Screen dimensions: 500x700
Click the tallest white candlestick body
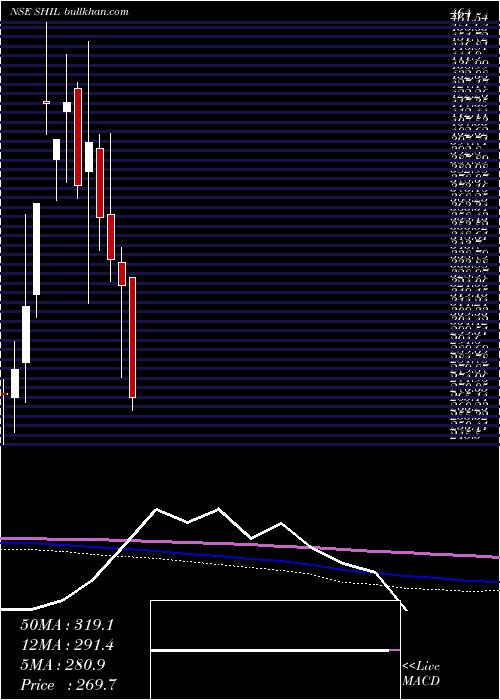coord(37,249)
